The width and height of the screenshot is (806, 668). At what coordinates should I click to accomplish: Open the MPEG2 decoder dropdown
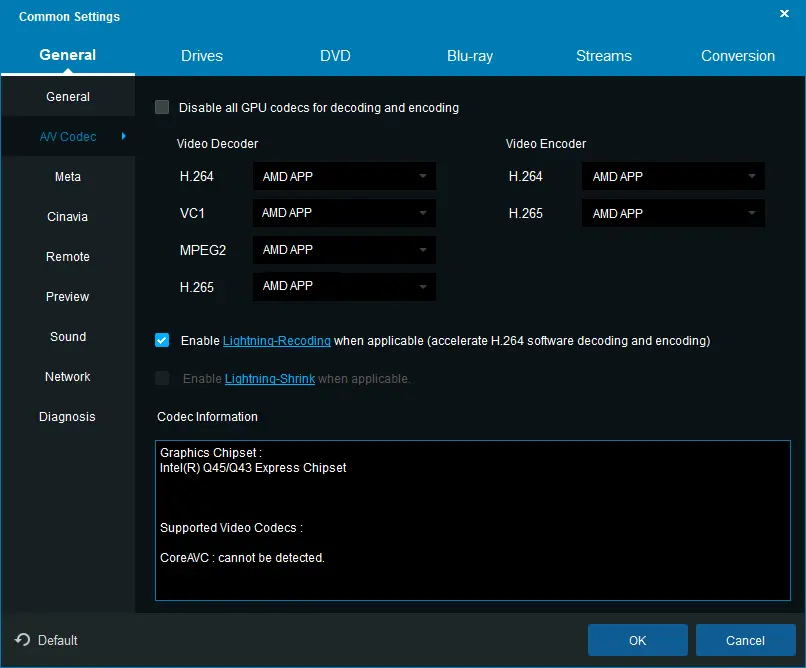(x=344, y=250)
